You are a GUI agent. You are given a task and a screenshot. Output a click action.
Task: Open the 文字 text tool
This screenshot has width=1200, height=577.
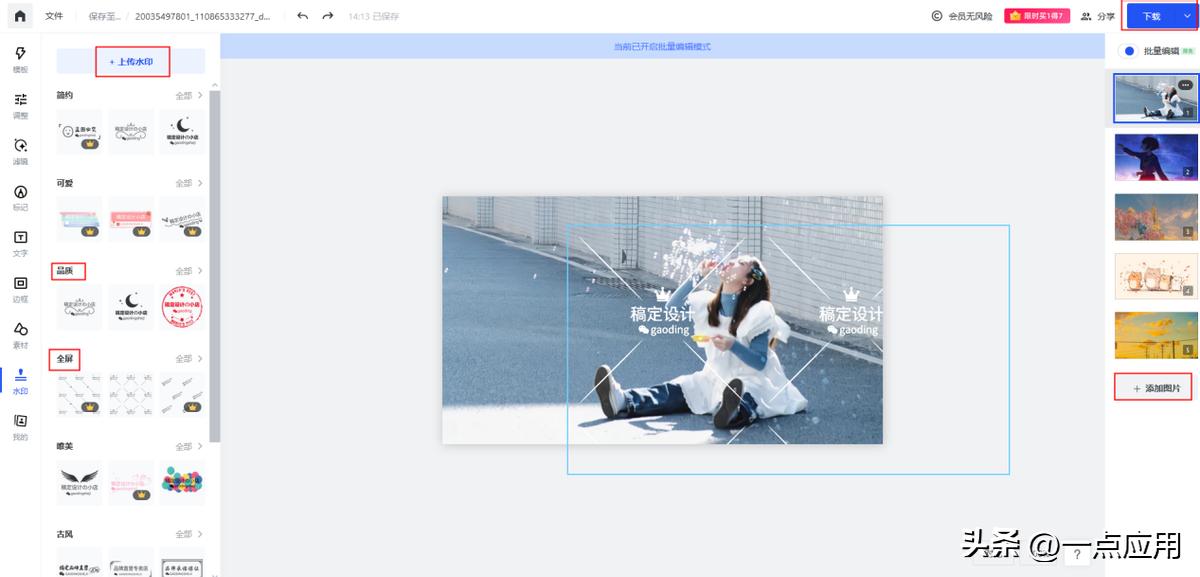pos(20,243)
